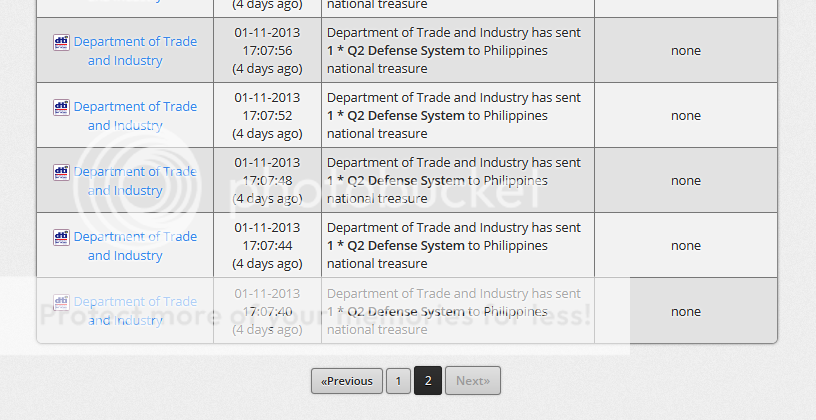Select current page 2 button
The image size is (816, 420).
click(x=428, y=381)
